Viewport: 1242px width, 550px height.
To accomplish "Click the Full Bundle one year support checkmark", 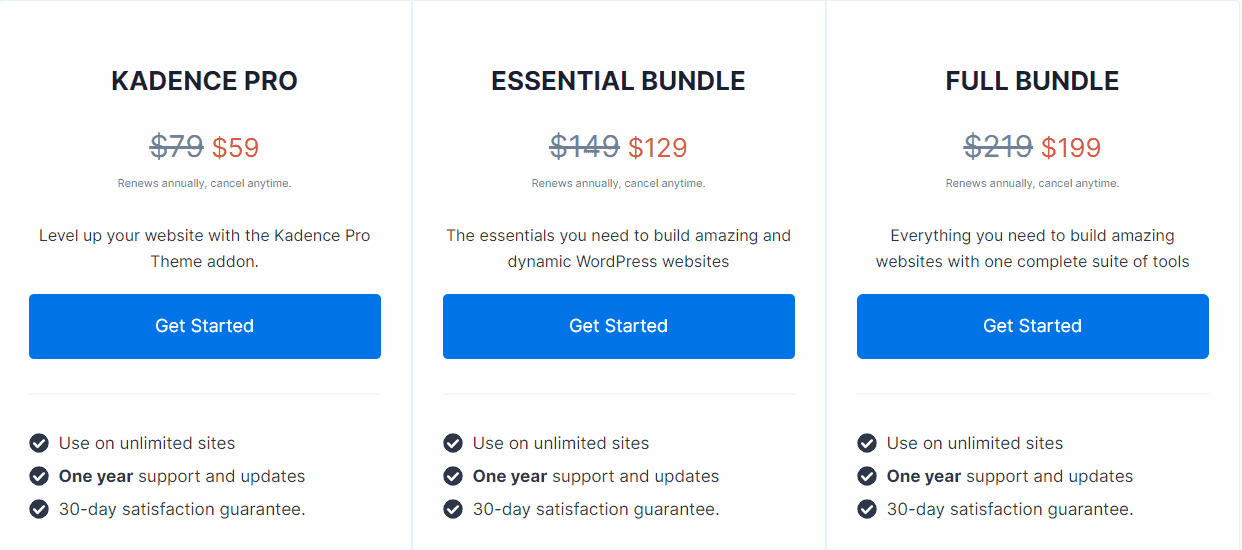I will pos(867,476).
